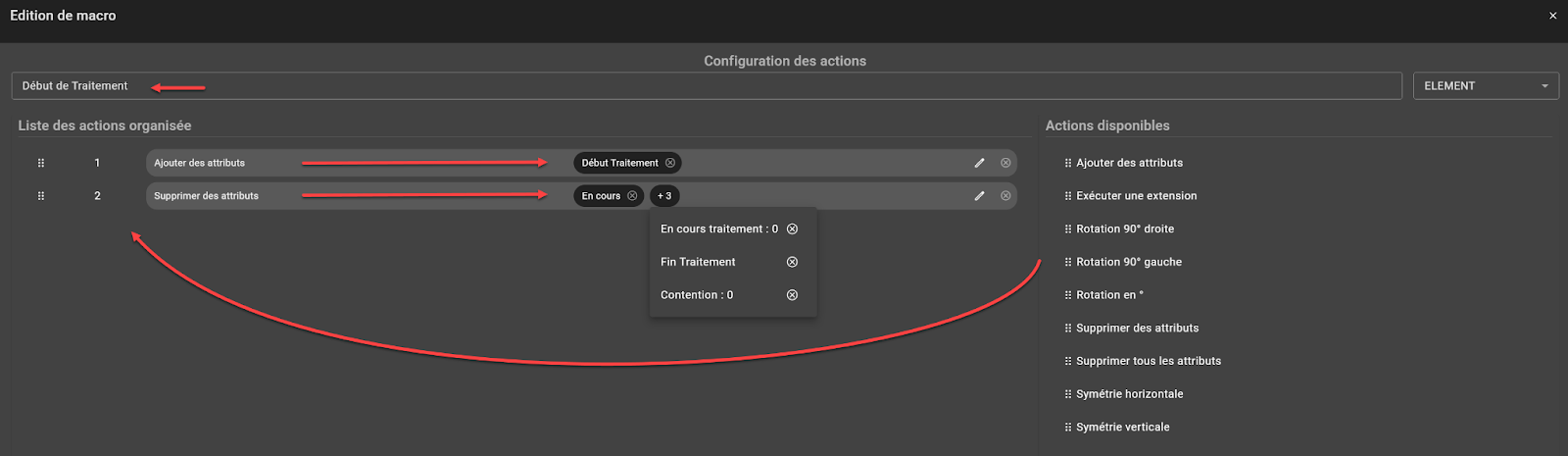
Task: Delete action row 2 using circled X
Action: tap(1005, 196)
